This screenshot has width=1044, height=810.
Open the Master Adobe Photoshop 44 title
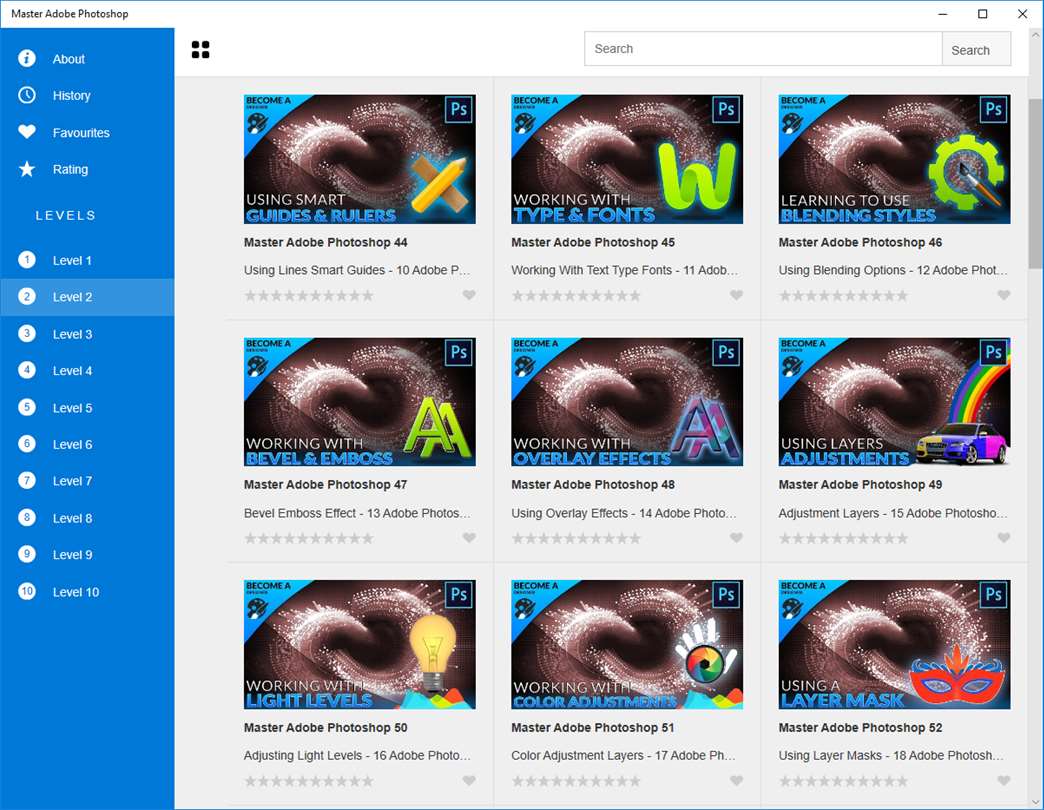(326, 242)
